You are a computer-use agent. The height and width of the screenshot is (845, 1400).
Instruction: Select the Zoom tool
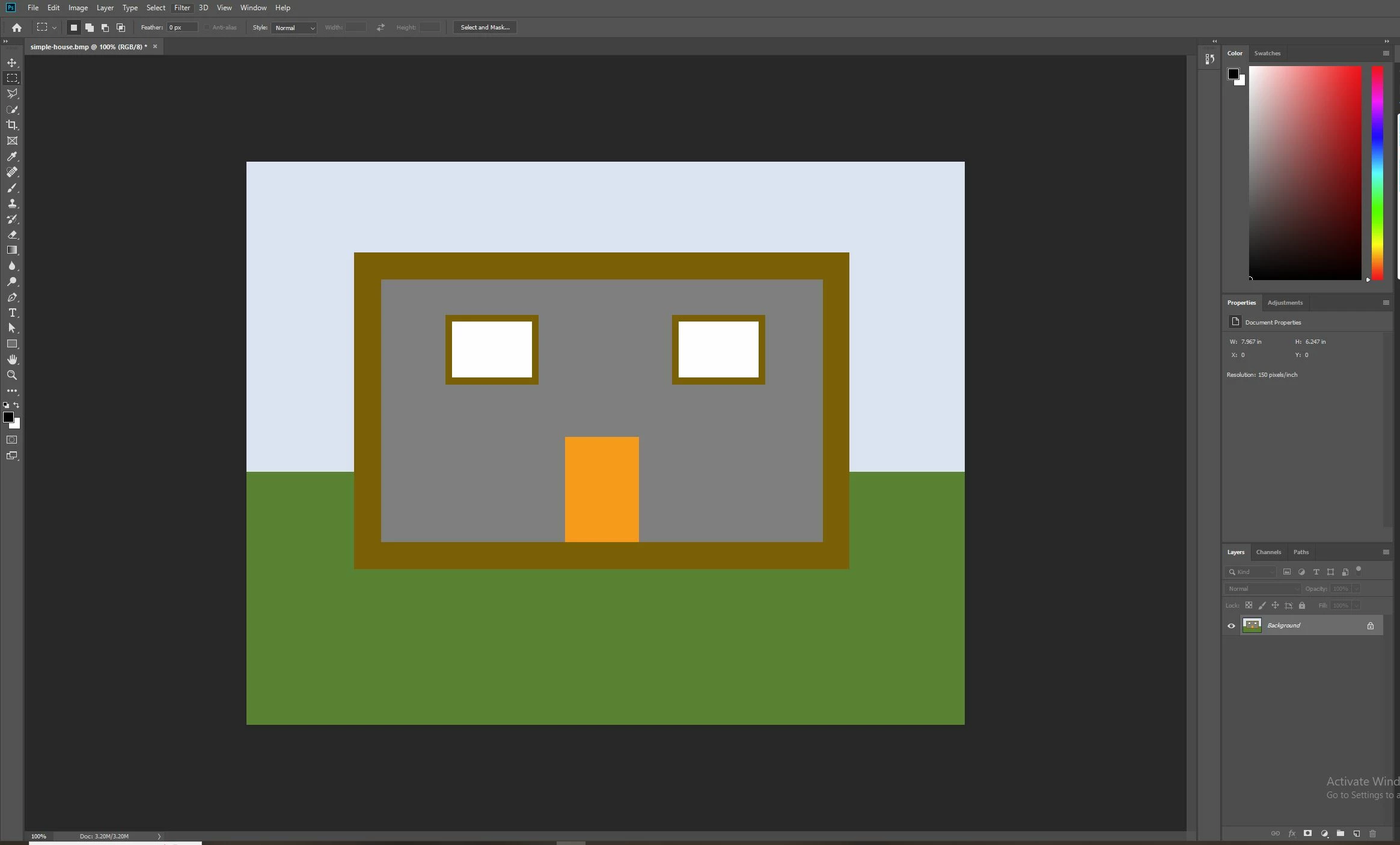(x=12, y=375)
